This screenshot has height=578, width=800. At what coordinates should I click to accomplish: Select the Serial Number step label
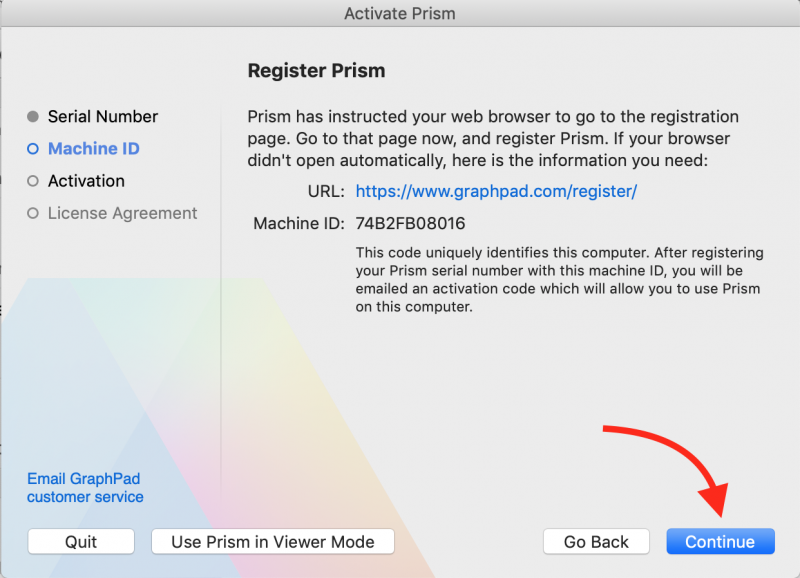click(103, 117)
